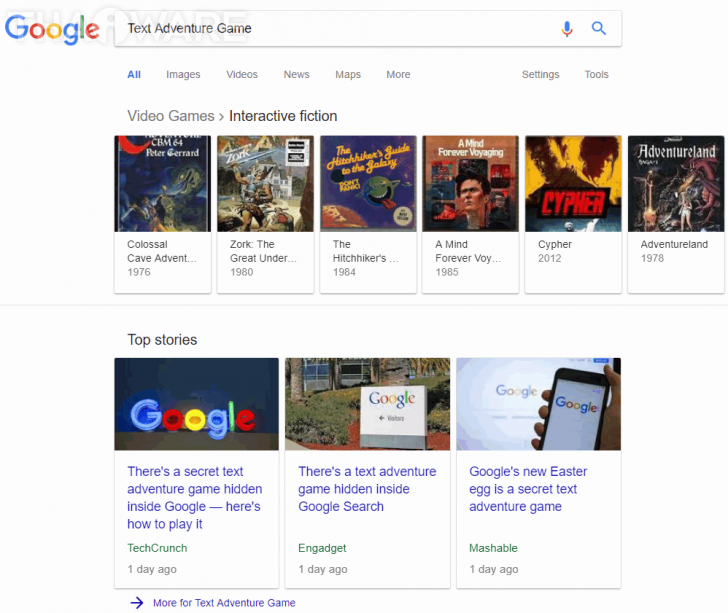
Task: Select the All results tab
Action: click(134, 74)
